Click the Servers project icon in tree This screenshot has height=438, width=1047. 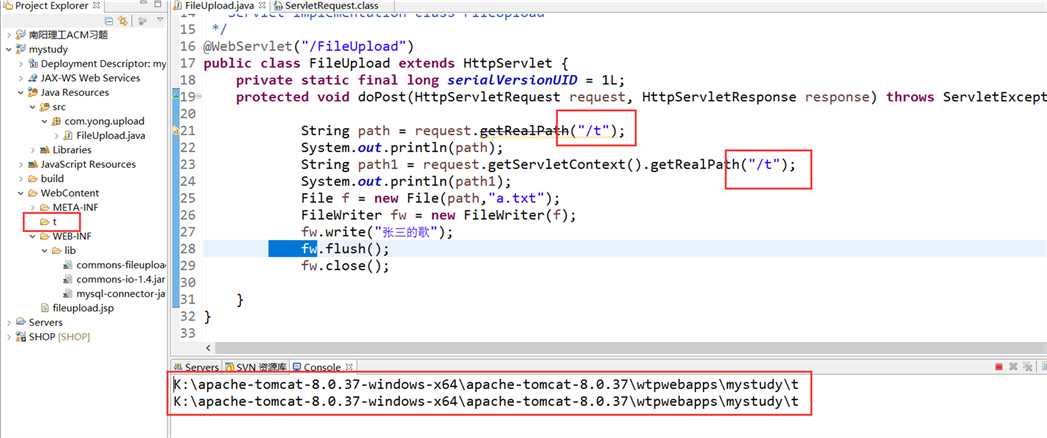(20, 322)
